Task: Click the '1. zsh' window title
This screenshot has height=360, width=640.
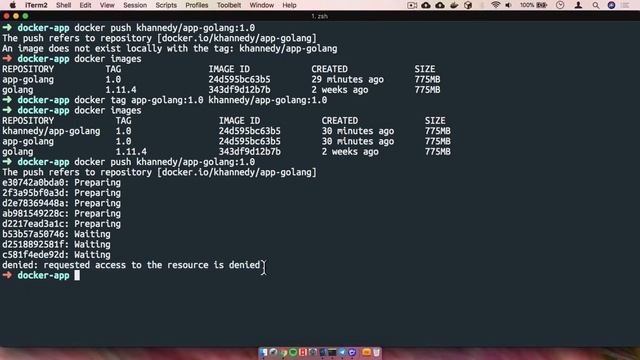Action: (x=320, y=16)
